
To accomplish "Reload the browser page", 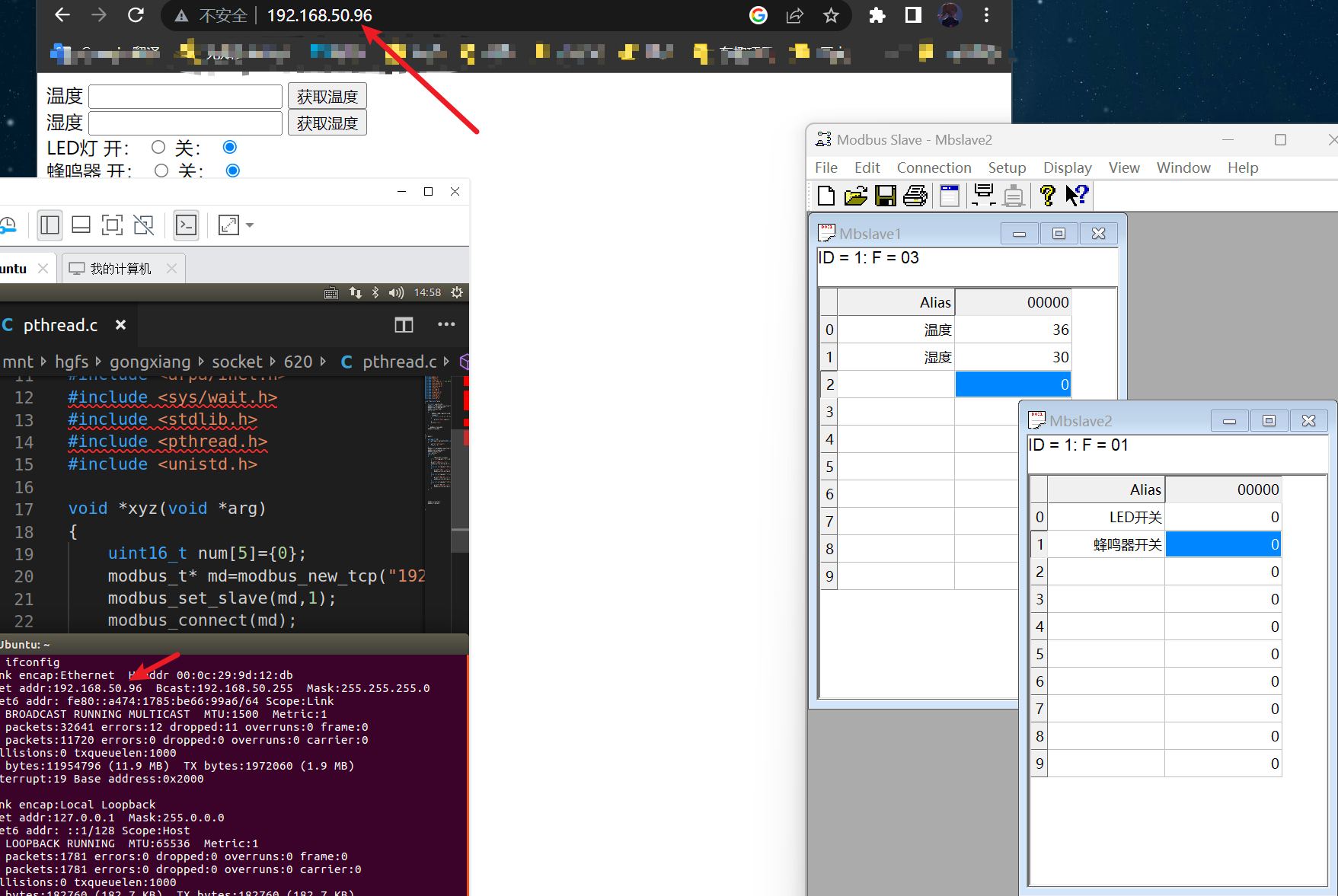I will [136, 15].
